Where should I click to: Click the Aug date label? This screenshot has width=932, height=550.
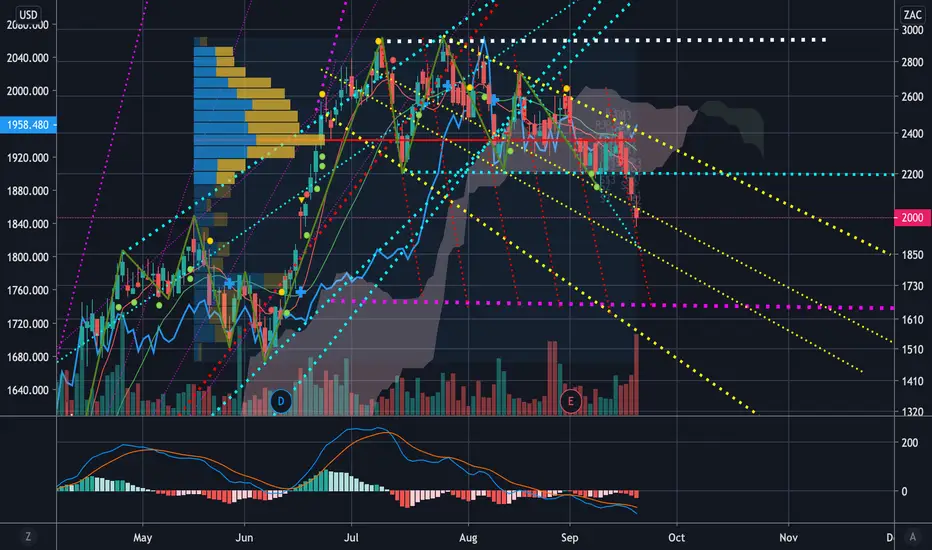468,538
